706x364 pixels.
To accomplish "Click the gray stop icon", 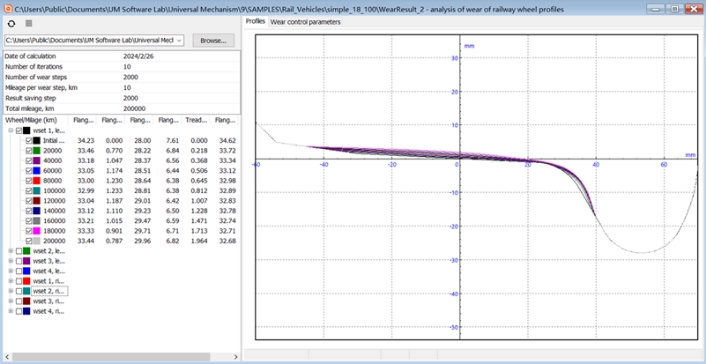I will coord(29,23).
